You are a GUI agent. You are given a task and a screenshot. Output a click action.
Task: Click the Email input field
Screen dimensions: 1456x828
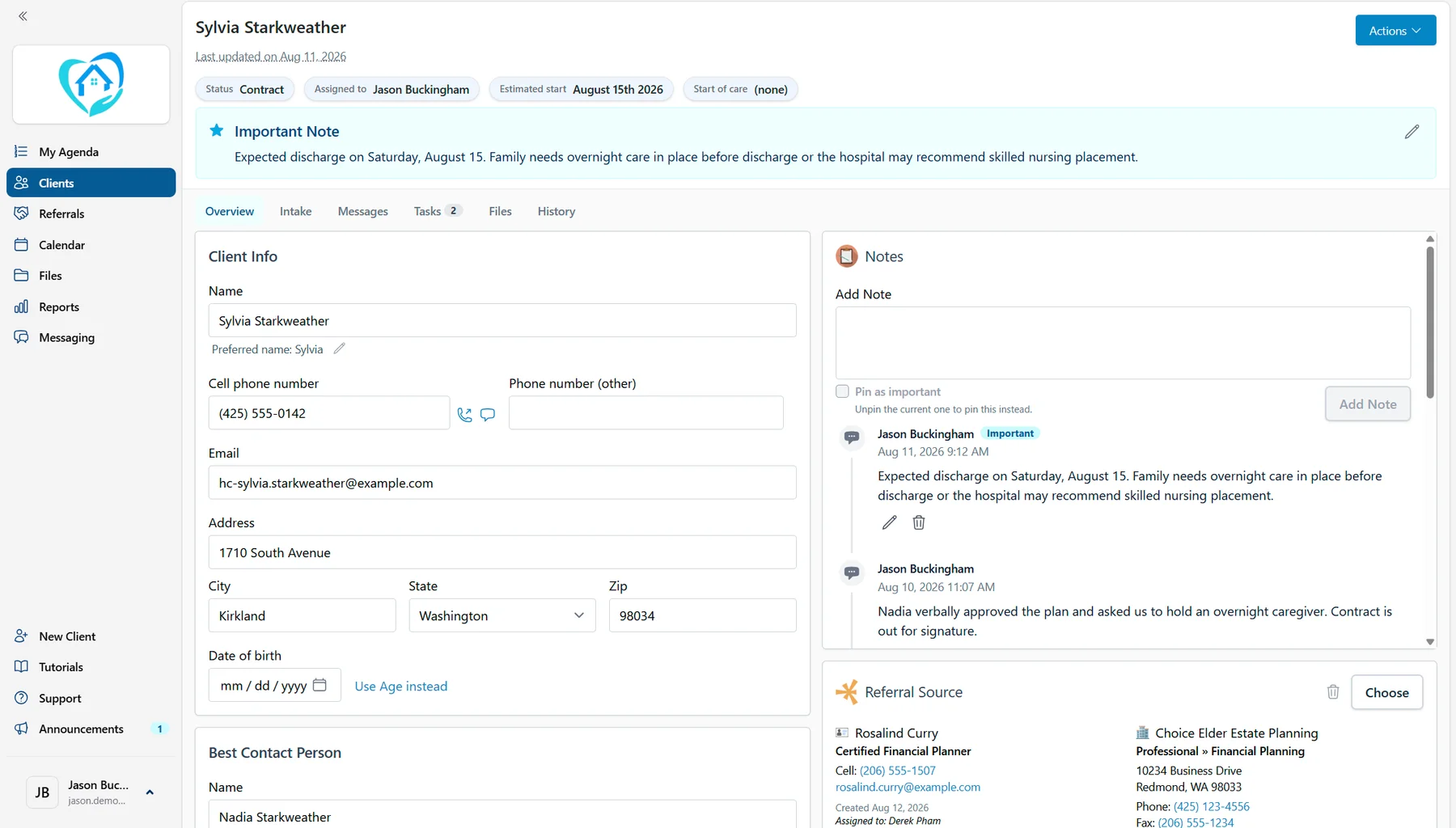pyautogui.click(x=502, y=483)
